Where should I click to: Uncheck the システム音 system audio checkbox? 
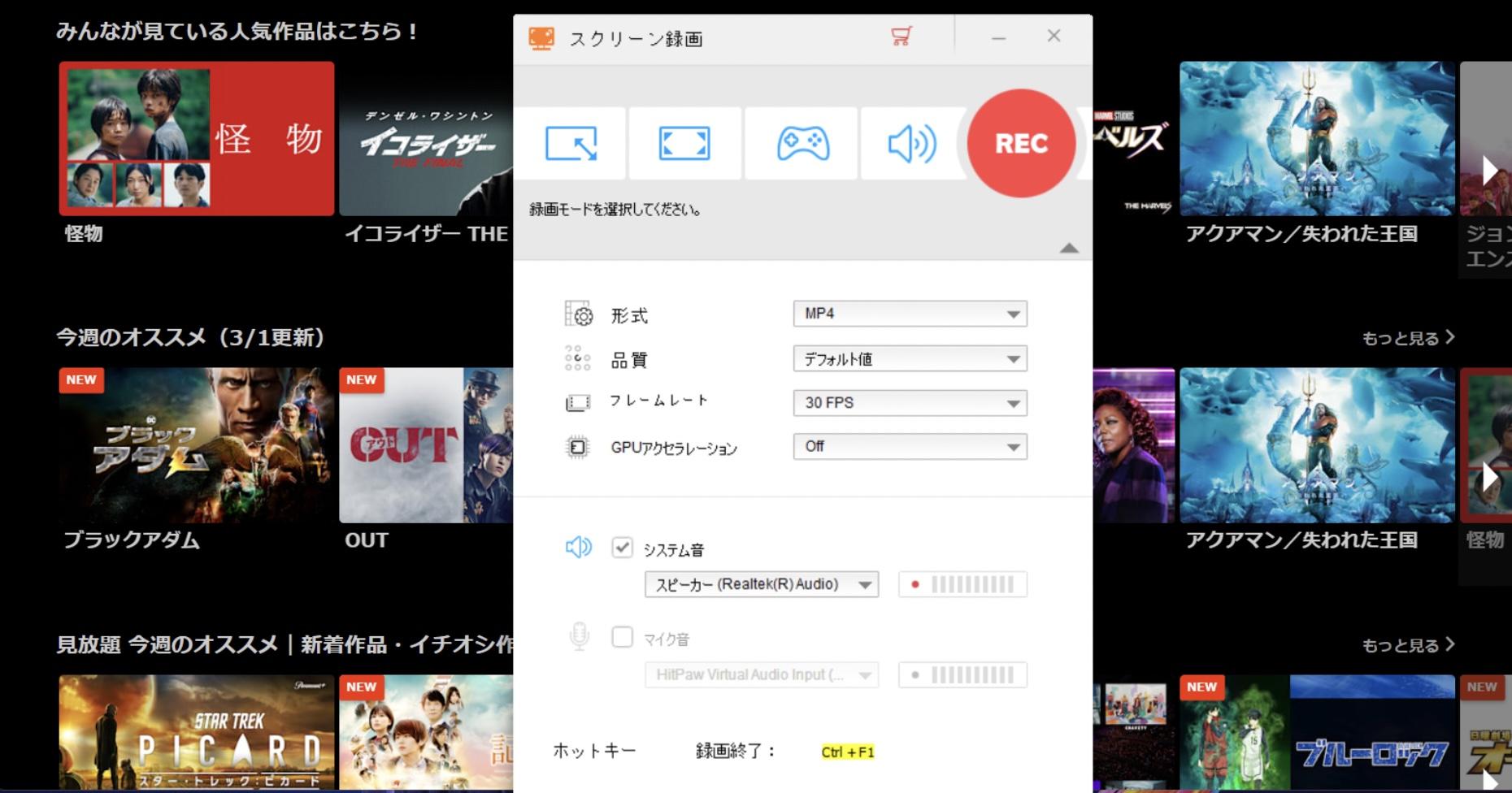pyautogui.click(x=622, y=548)
